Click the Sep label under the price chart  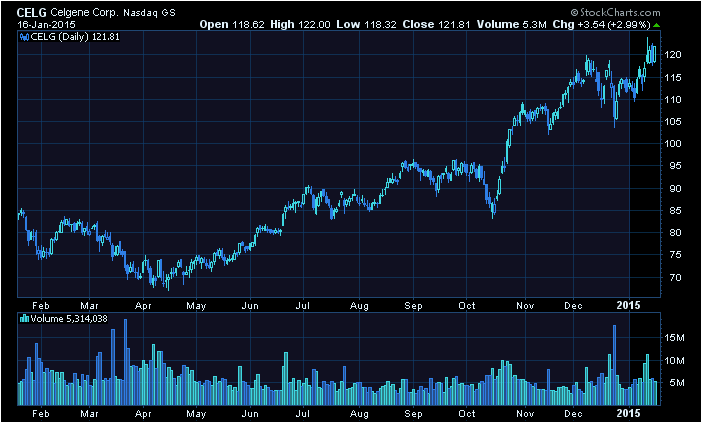tap(413, 306)
